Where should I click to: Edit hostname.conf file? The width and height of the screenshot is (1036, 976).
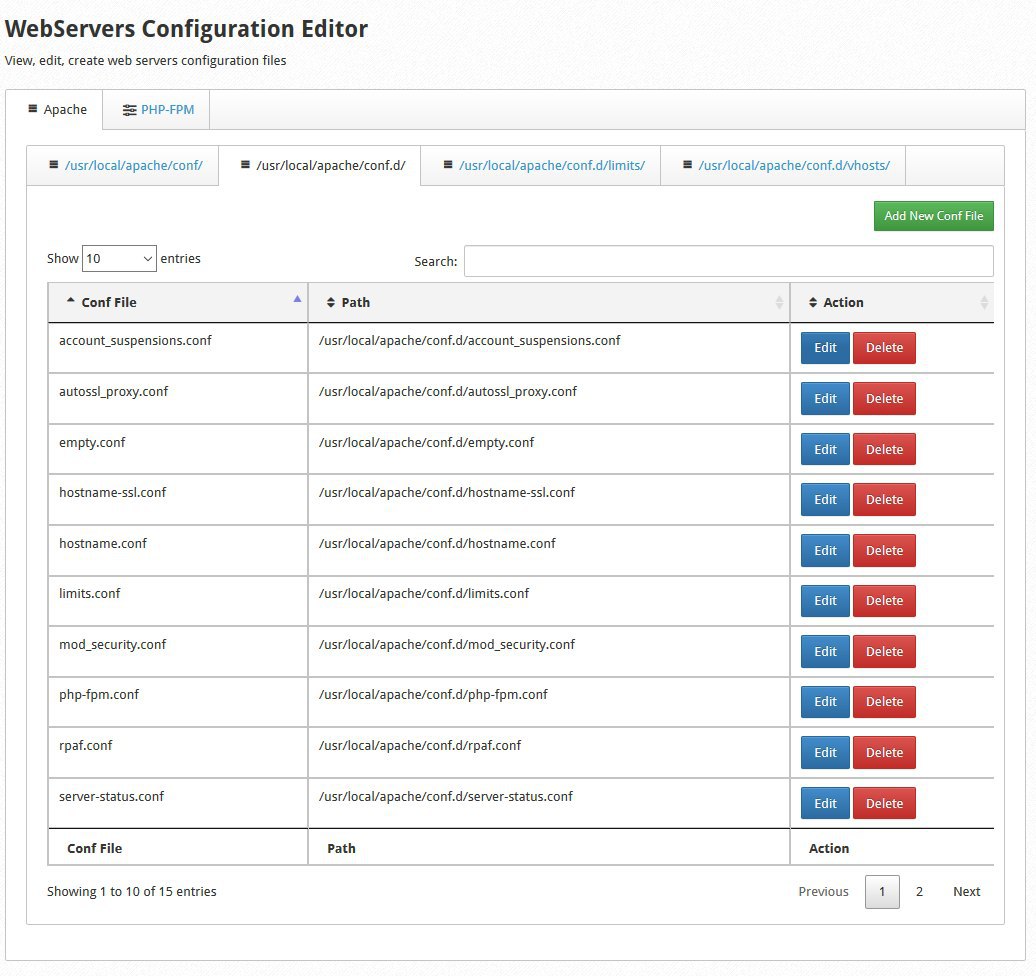[825, 551]
